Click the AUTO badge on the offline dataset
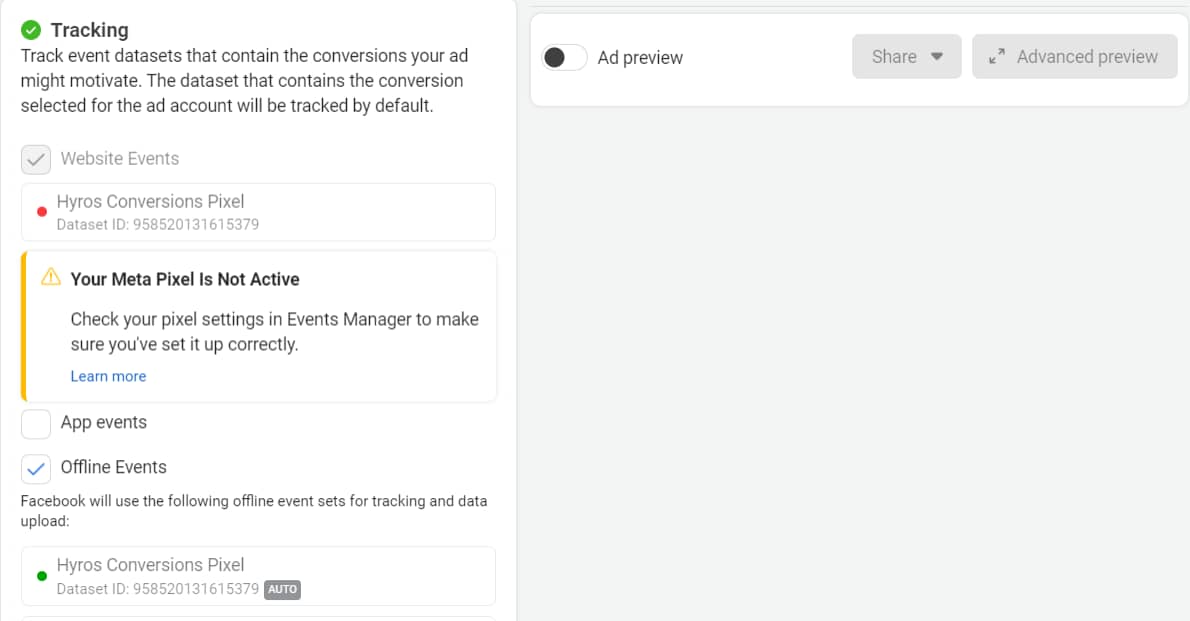 tap(282, 590)
